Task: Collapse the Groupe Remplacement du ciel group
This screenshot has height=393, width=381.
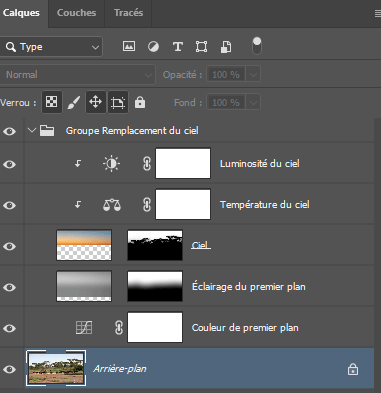Action: [32, 130]
